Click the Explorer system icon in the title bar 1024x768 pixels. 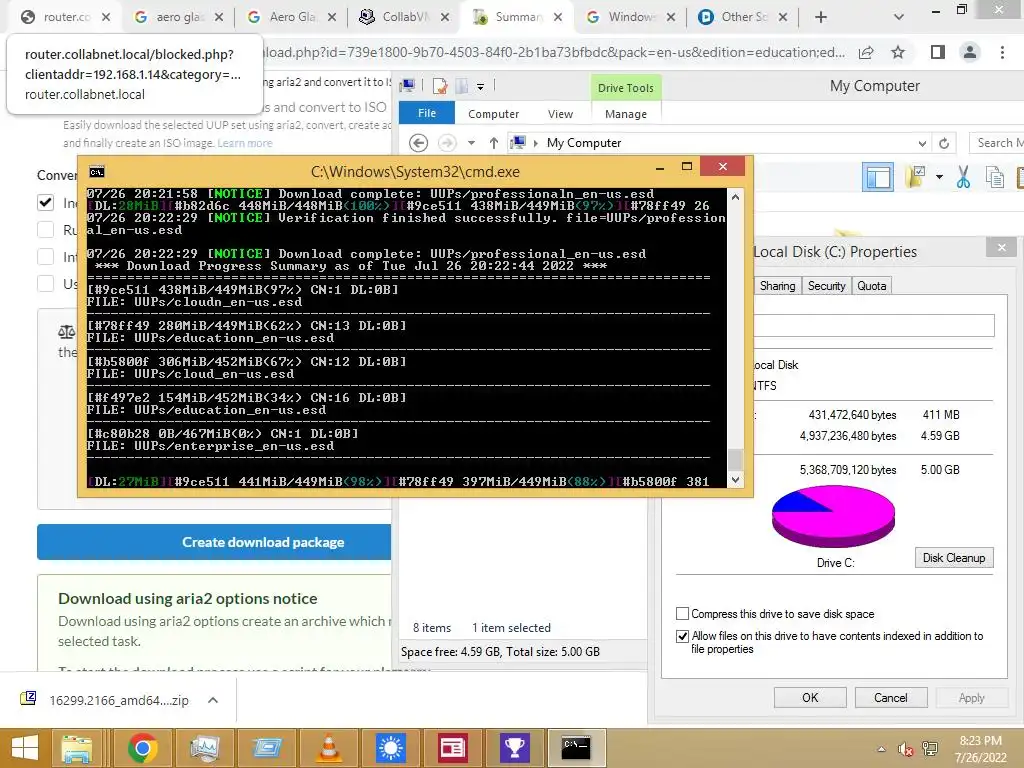coord(408,86)
